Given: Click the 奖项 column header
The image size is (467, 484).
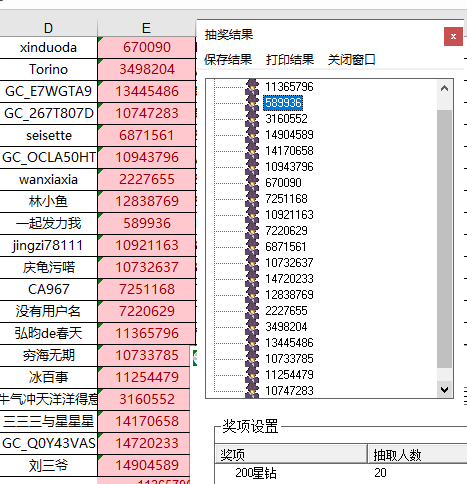Looking at the screenshot, I should [x=291, y=454].
